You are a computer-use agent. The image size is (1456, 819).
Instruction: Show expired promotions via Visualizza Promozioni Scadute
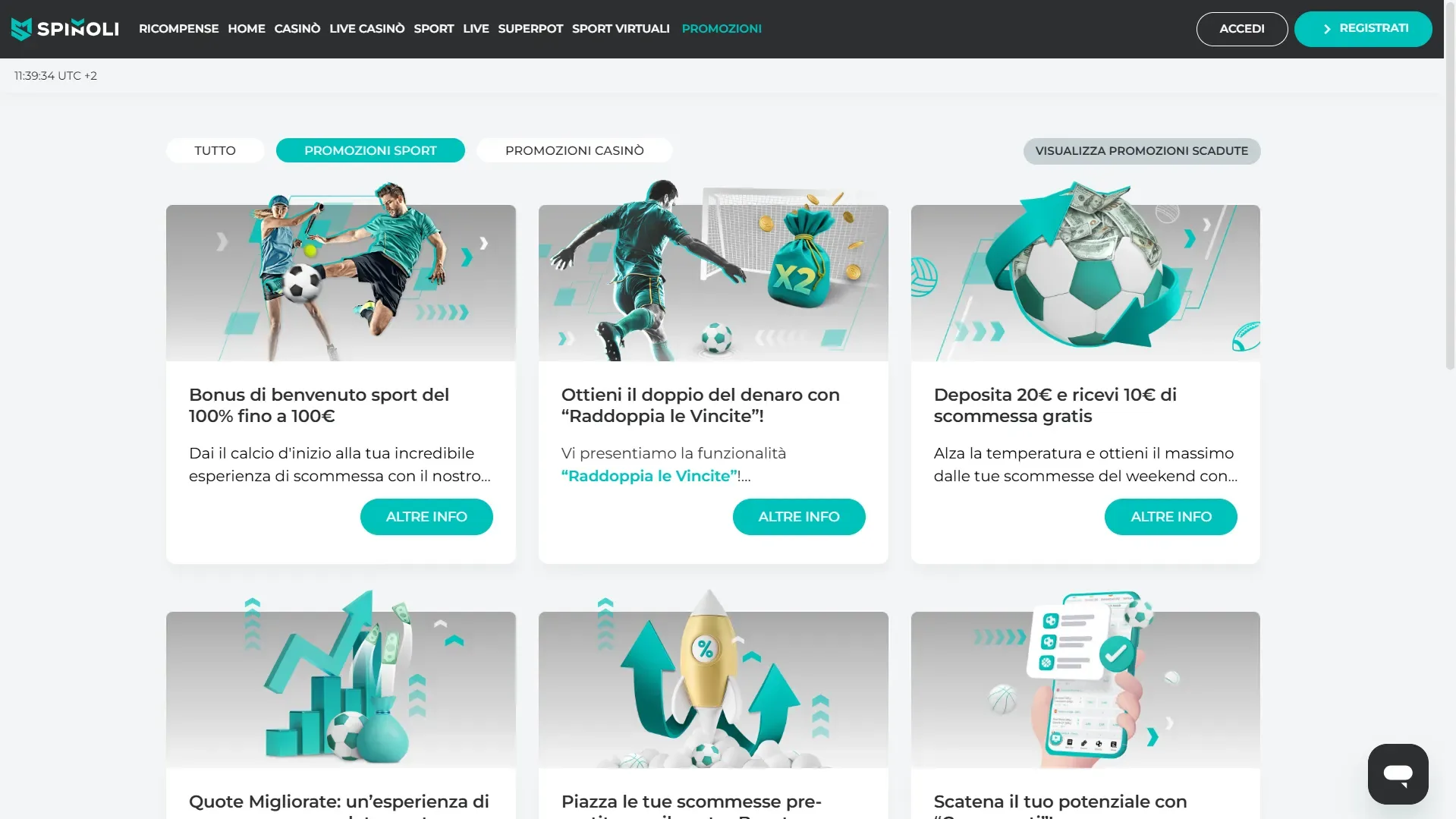[x=1141, y=150]
